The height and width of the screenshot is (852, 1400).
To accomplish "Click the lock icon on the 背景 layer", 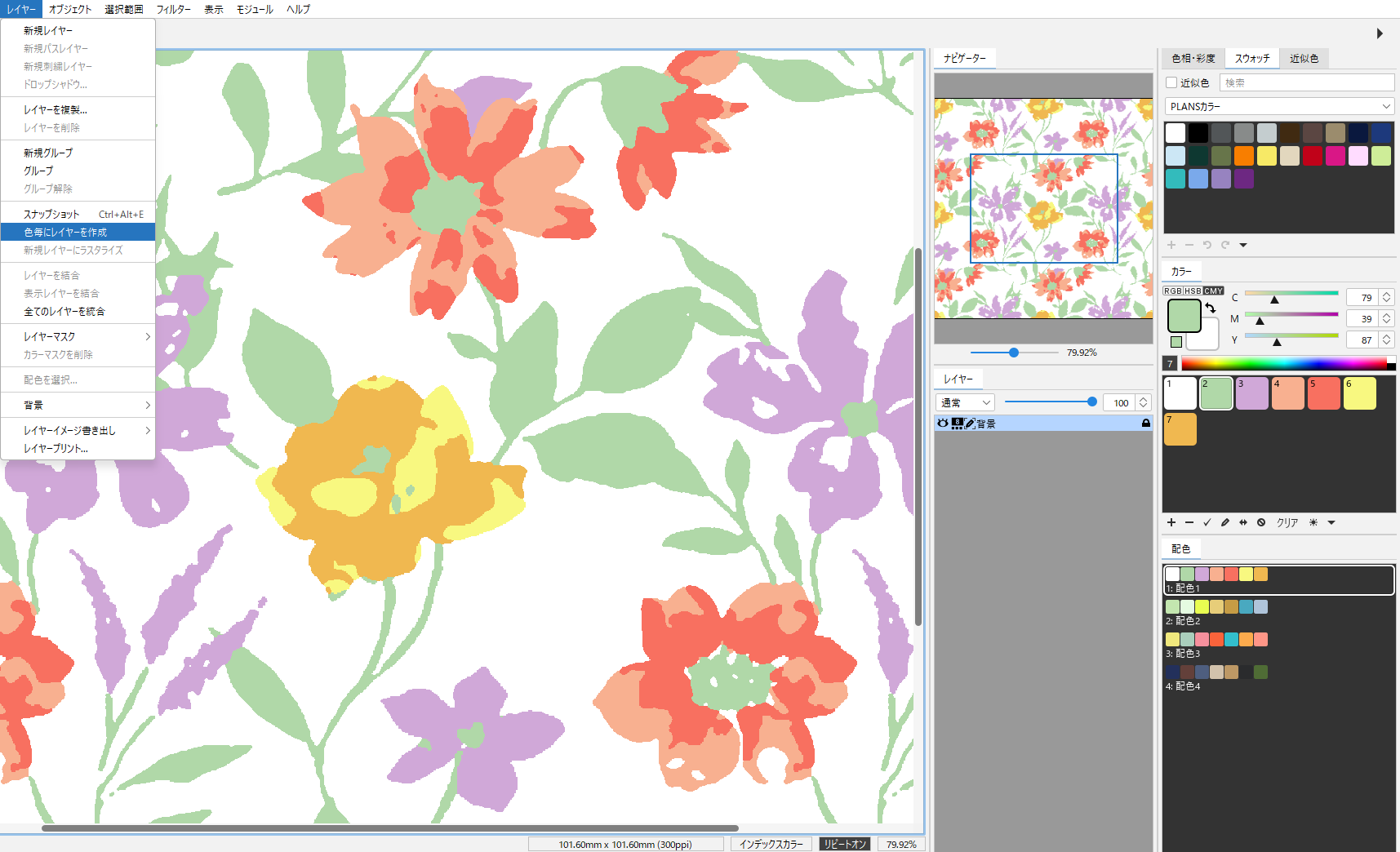I will point(1146,424).
